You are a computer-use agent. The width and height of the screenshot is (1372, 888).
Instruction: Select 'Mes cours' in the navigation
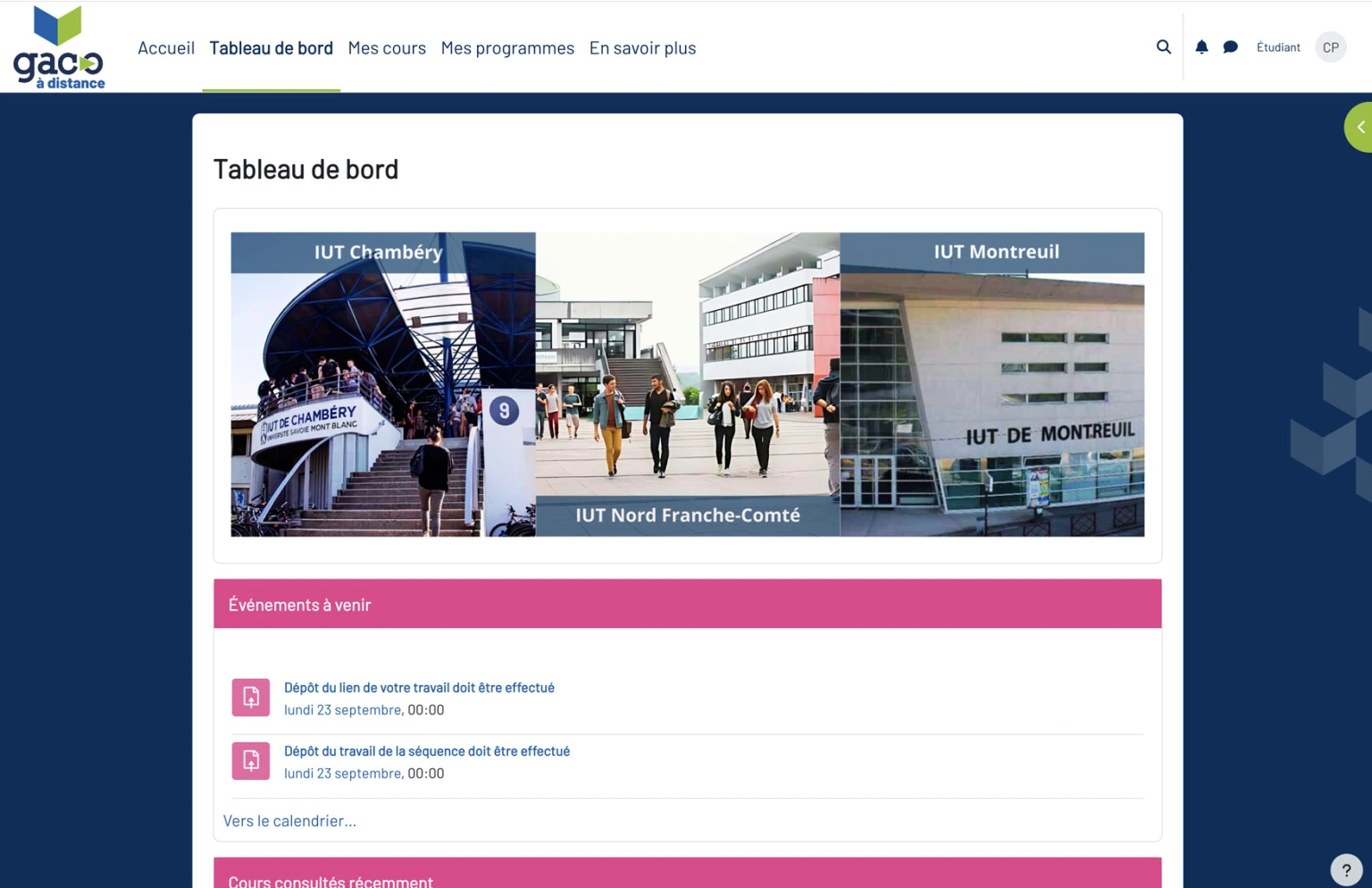(387, 47)
